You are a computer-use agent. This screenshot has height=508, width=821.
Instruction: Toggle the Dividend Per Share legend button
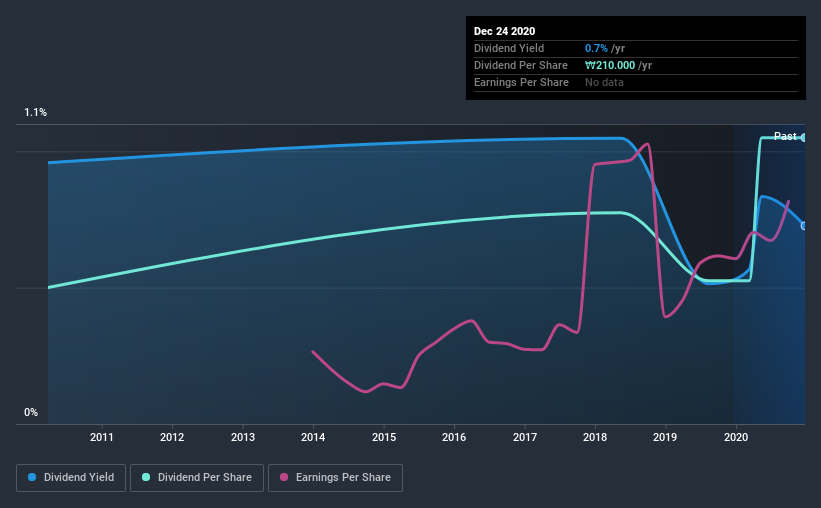[197, 478]
